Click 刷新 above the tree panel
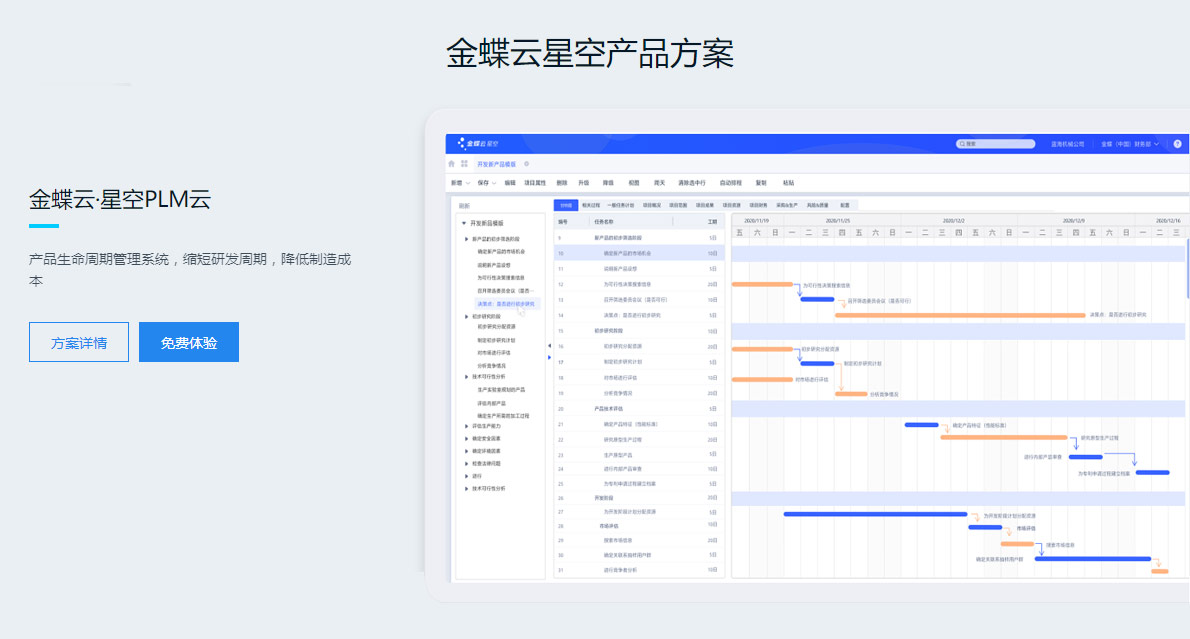 [464, 206]
